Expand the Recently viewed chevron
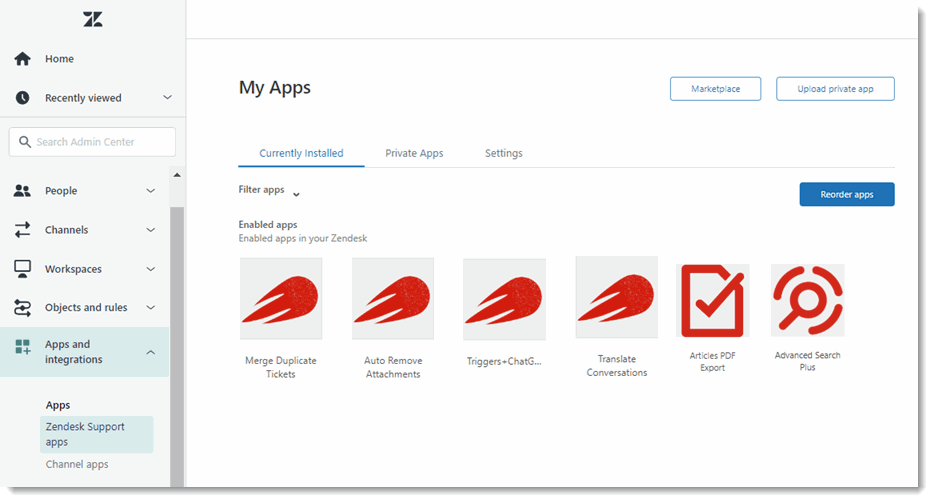Image resolution: width=933 pixels, height=498 pixels. tap(167, 97)
